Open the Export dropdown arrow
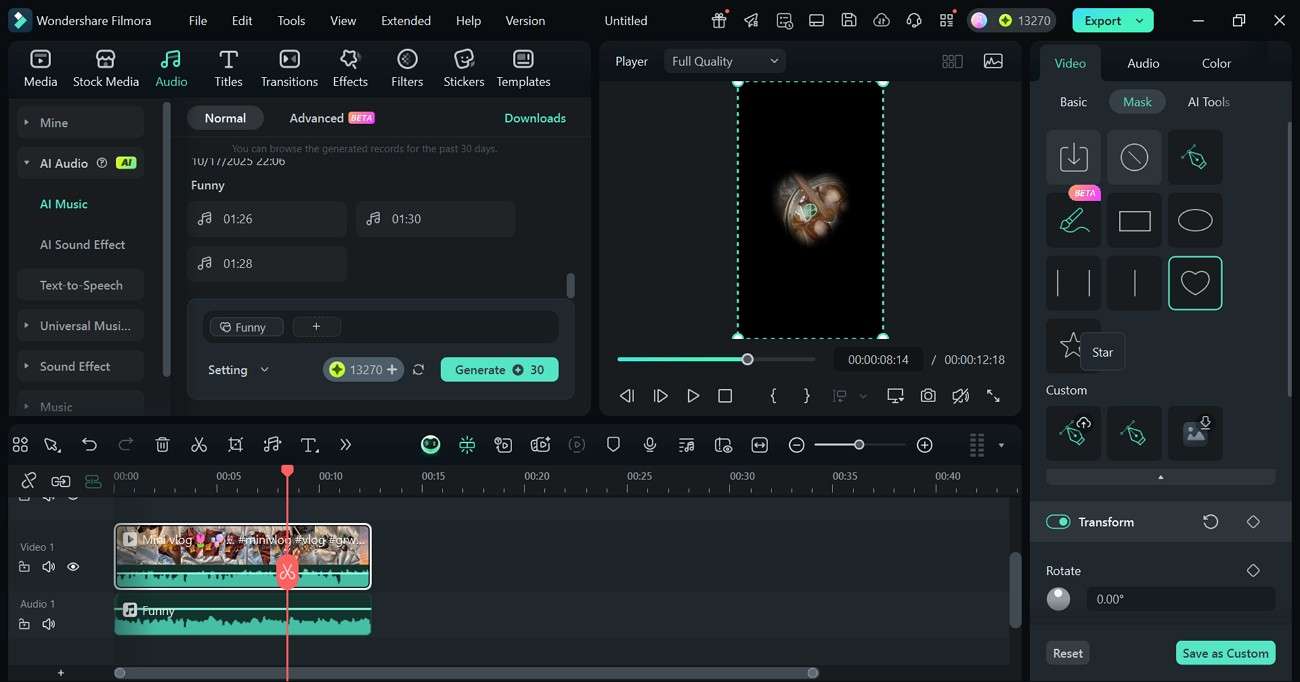Image resolution: width=1300 pixels, height=682 pixels. tap(1139, 20)
